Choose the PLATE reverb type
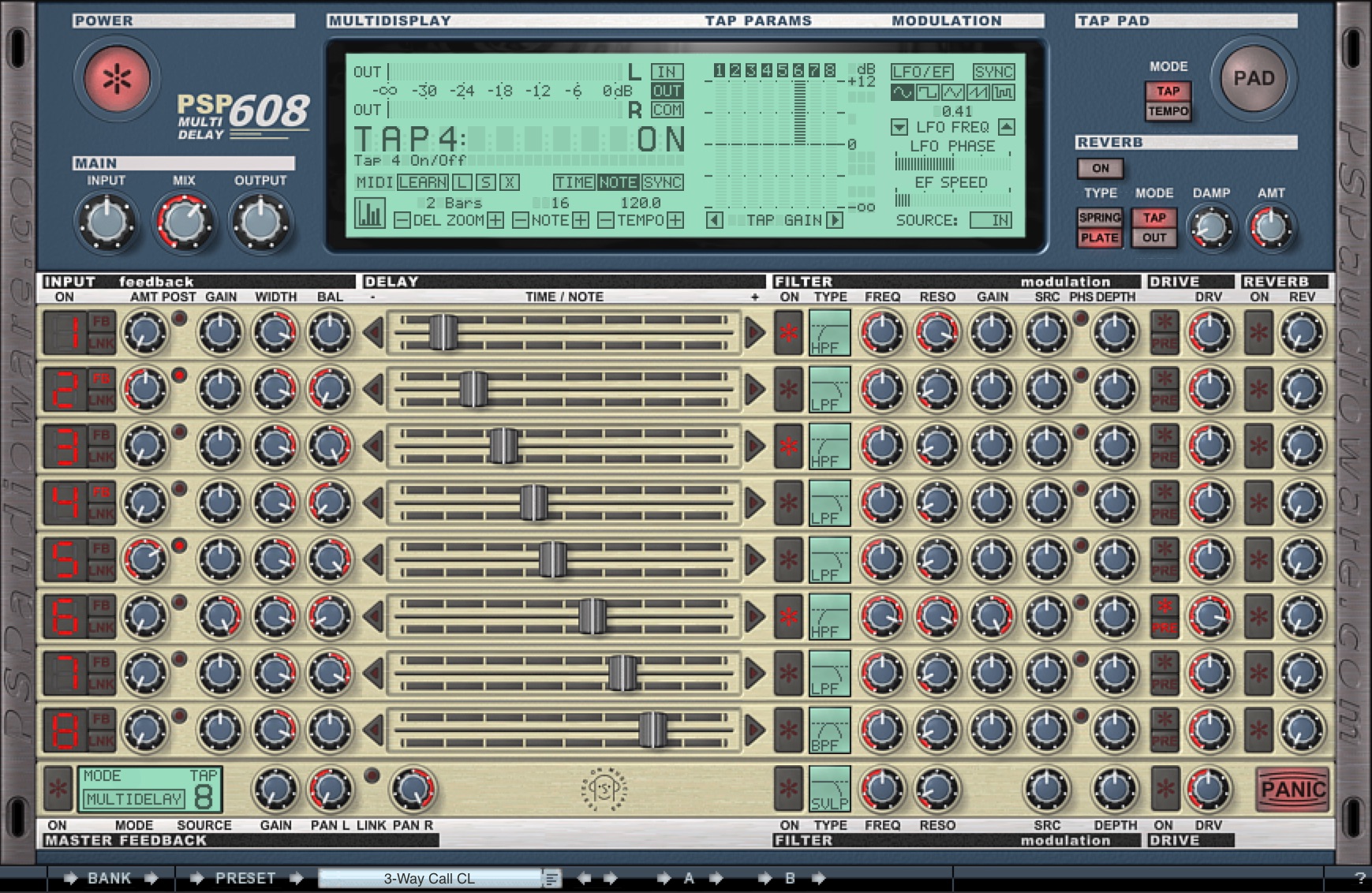Screen dimensions: 1372x893 pyautogui.click(x=1100, y=237)
